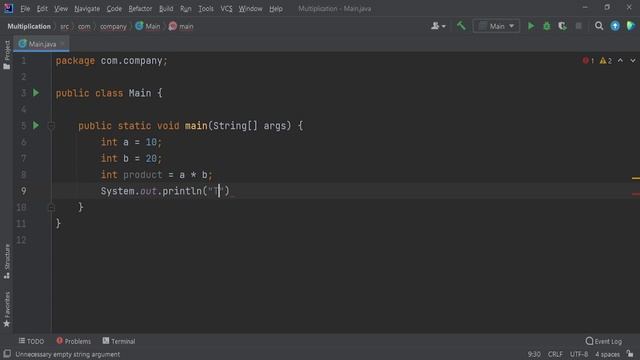The height and width of the screenshot is (360, 640).
Task: Click the 9:30 line column indicator
Action: coord(534,354)
